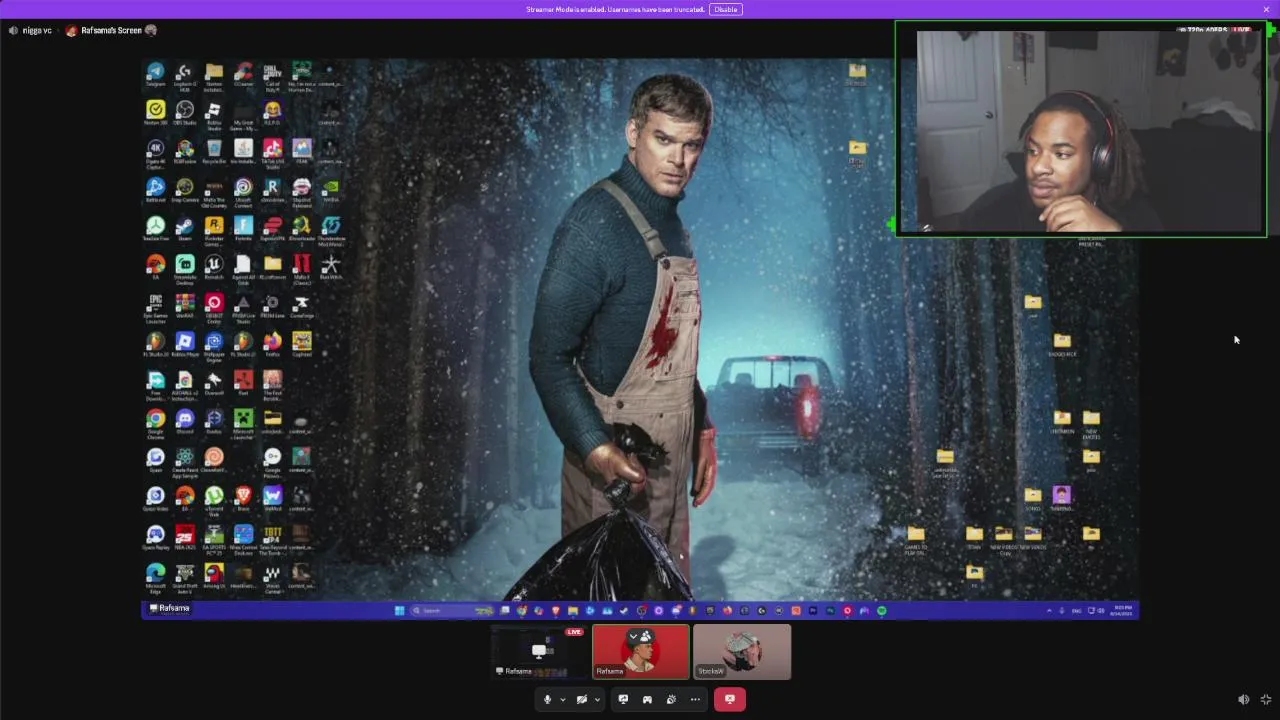Viewport: 1280px width, 720px height.
Task: Toggle the camera on or off
Action: [x=581, y=699]
